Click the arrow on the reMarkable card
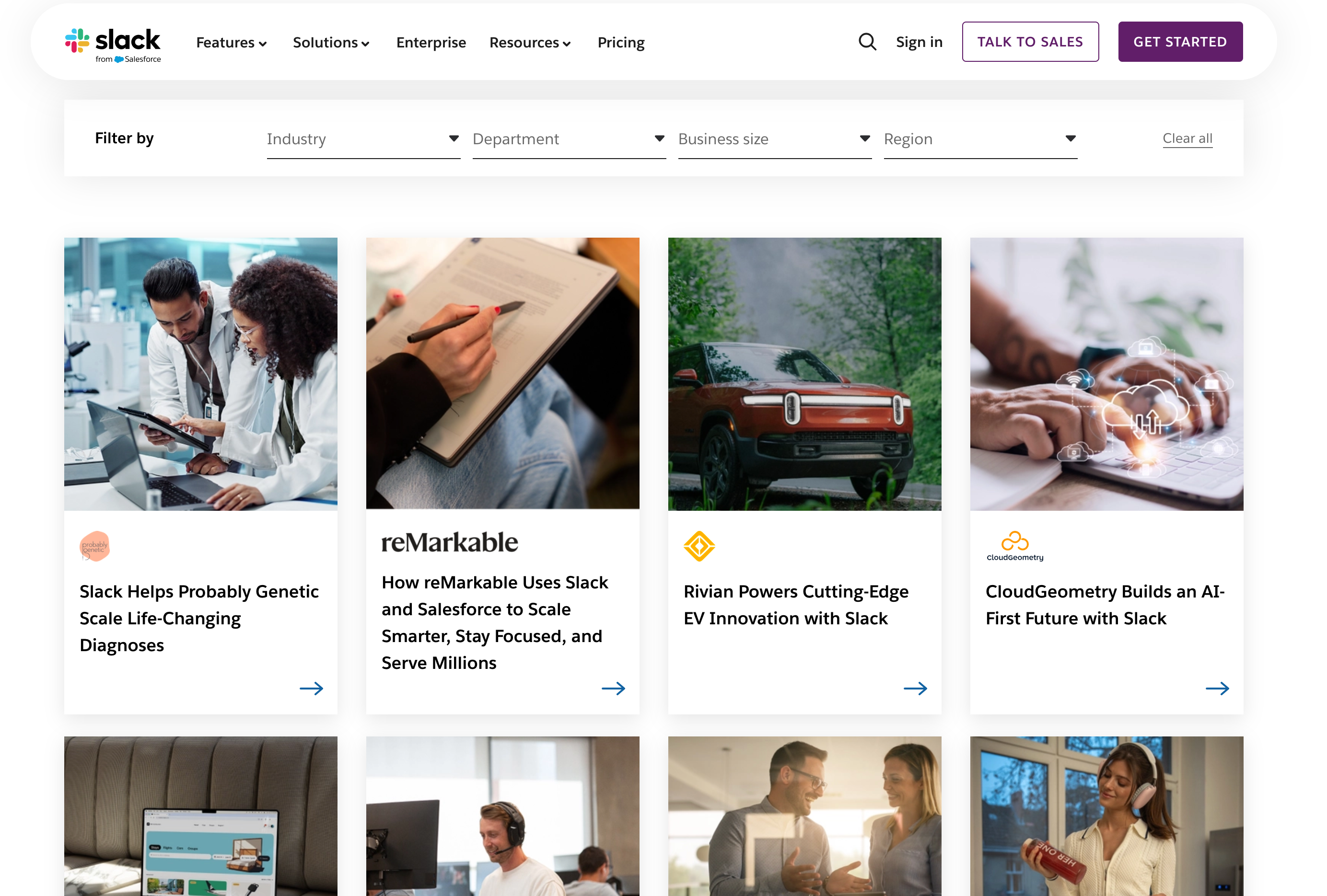Viewport: 1327px width, 896px height. click(613, 688)
